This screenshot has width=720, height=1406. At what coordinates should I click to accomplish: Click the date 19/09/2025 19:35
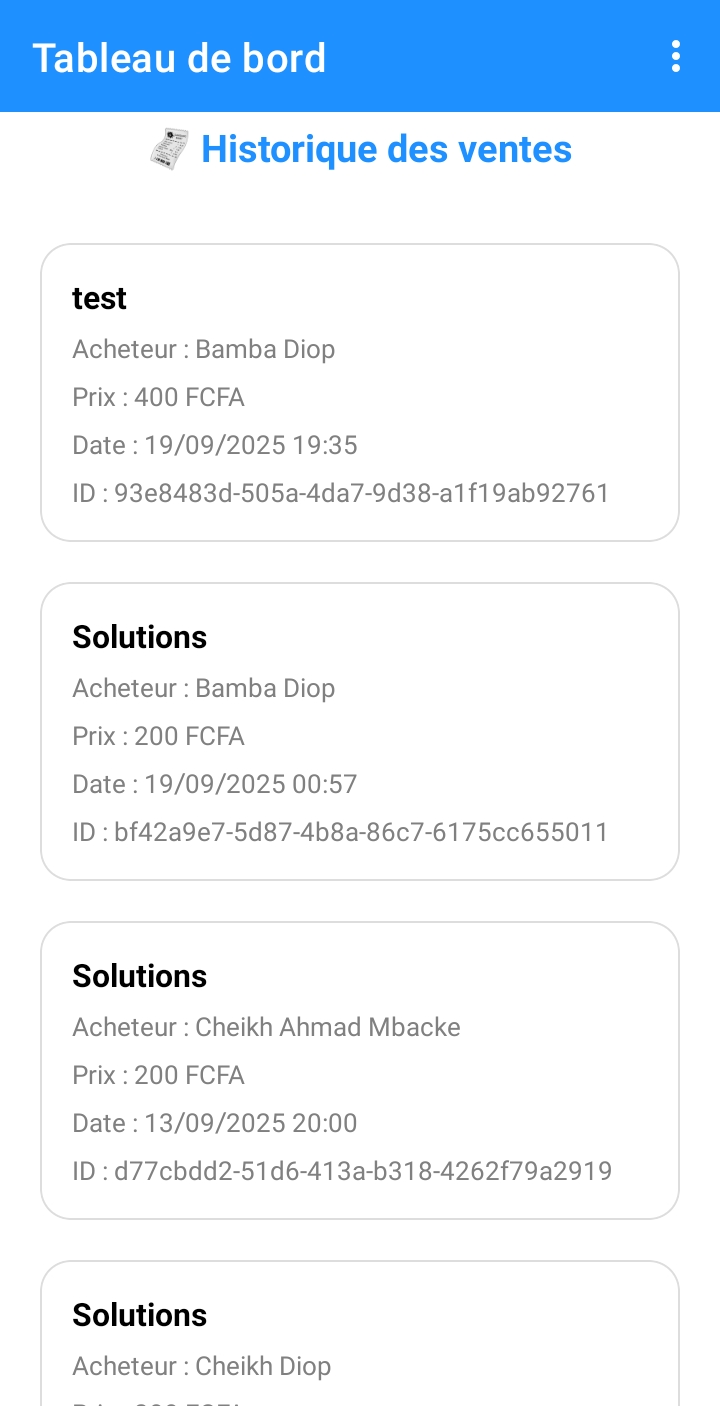215,445
